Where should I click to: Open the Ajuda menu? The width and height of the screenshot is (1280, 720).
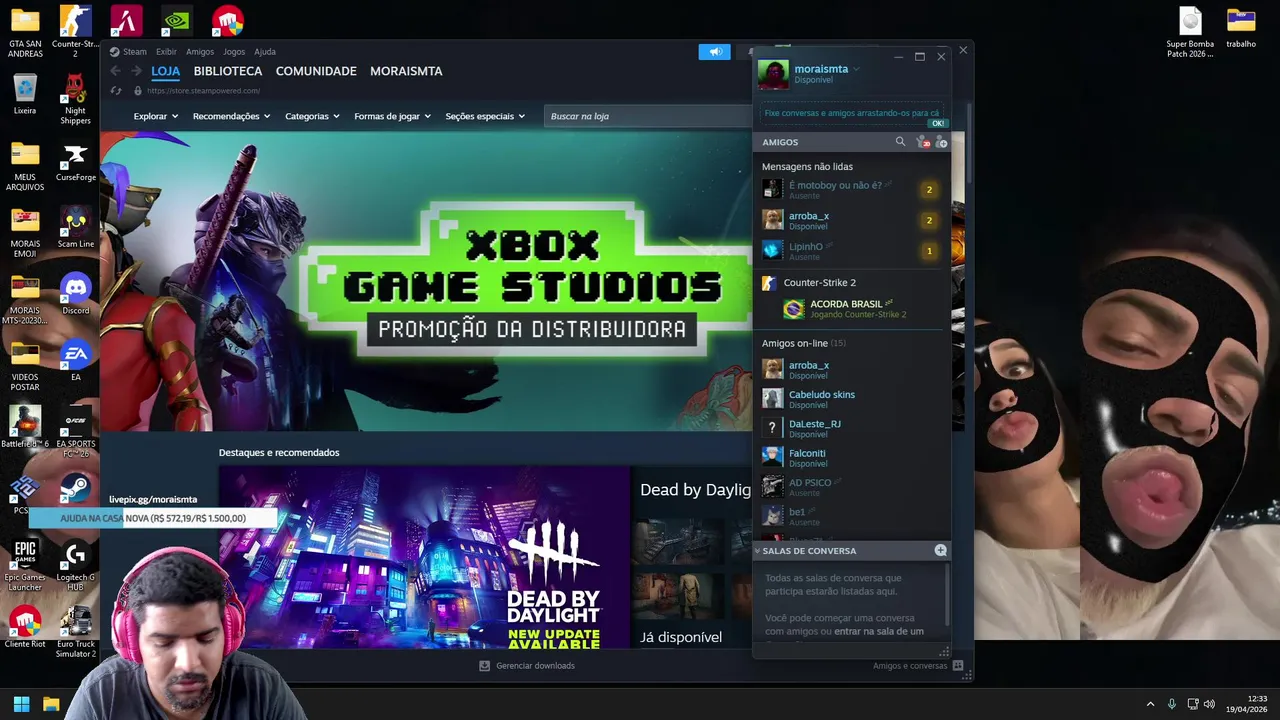coord(265,52)
